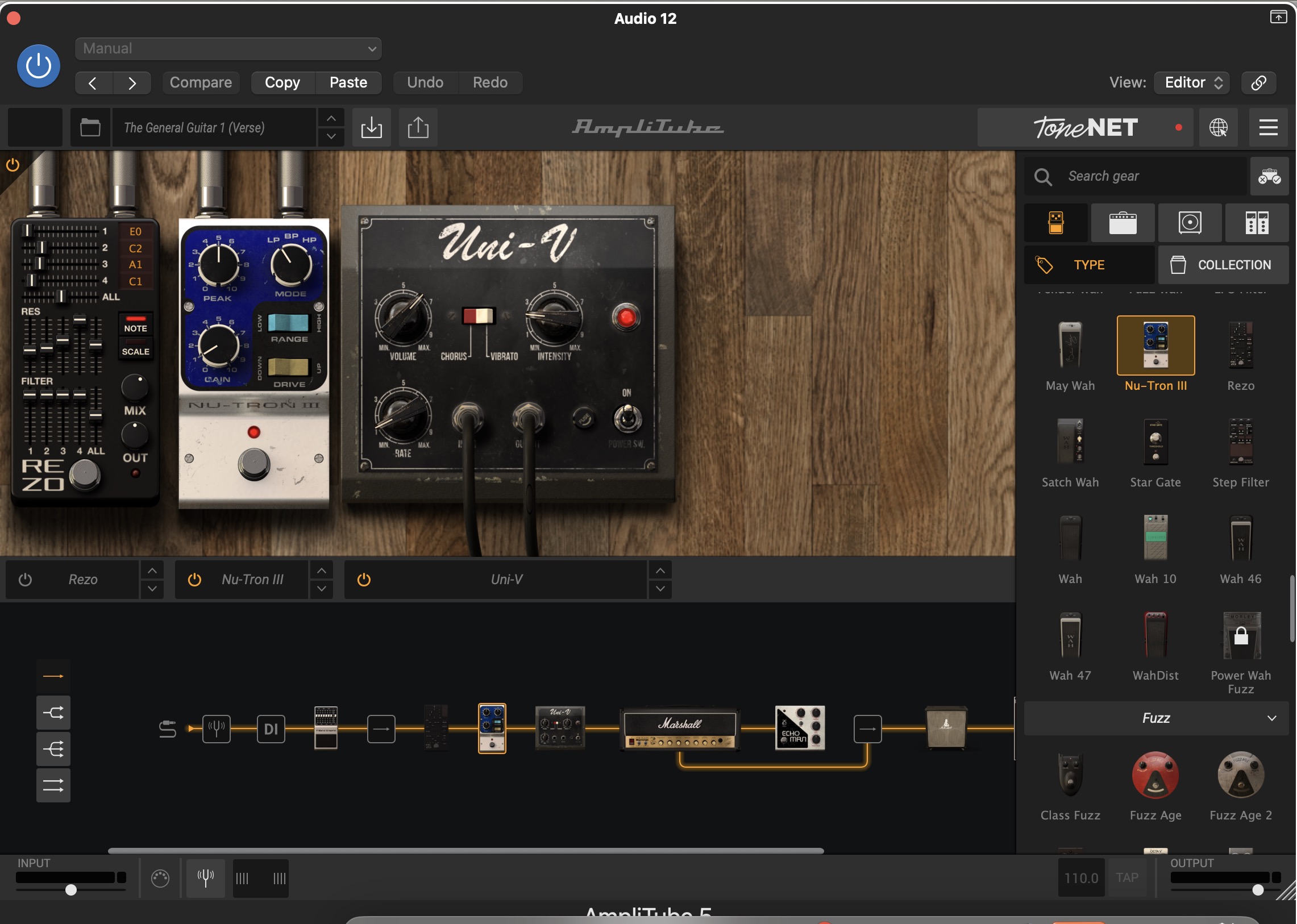Screen dimensions: 1297x924
Task: Click the Redo button
Action: pos(490,83)
